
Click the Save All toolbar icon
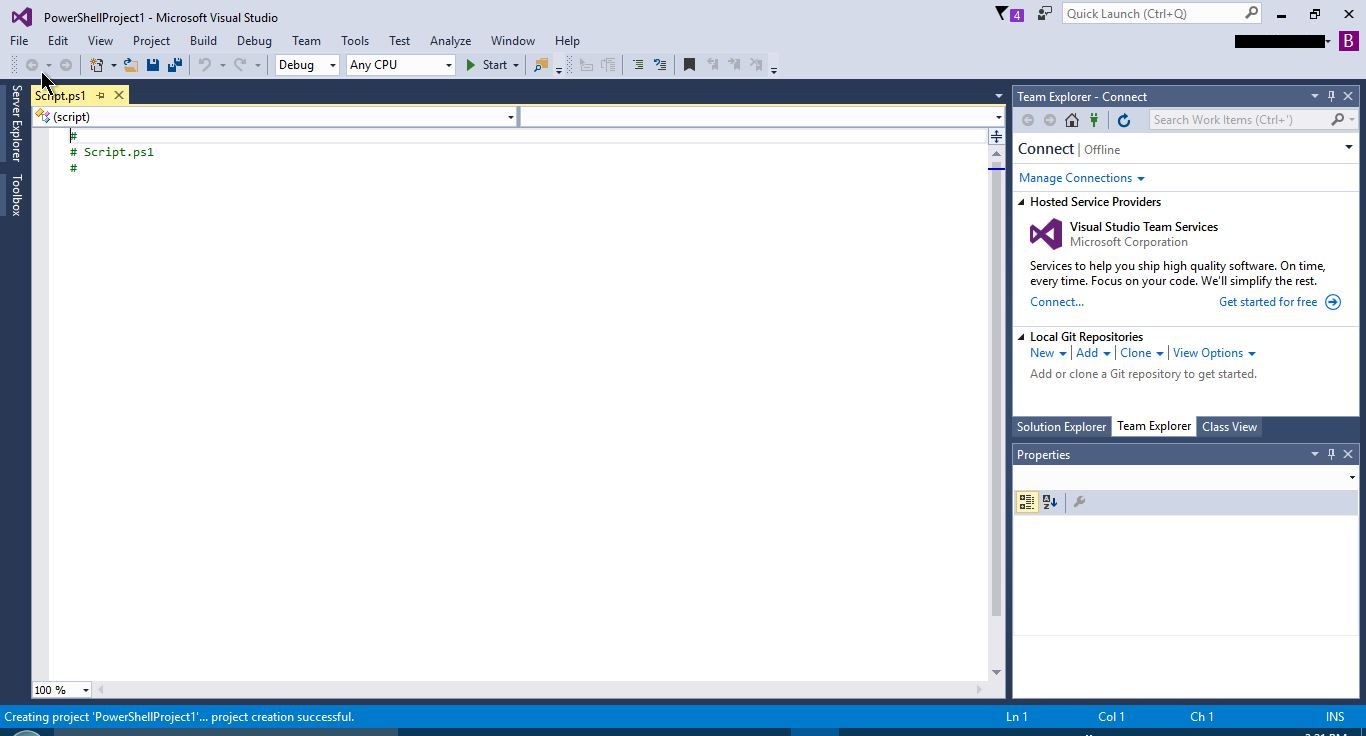175,65
